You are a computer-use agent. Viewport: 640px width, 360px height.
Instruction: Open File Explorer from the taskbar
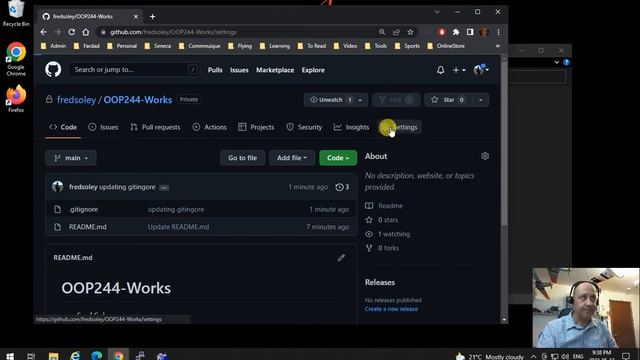click(x=53, y=356)
